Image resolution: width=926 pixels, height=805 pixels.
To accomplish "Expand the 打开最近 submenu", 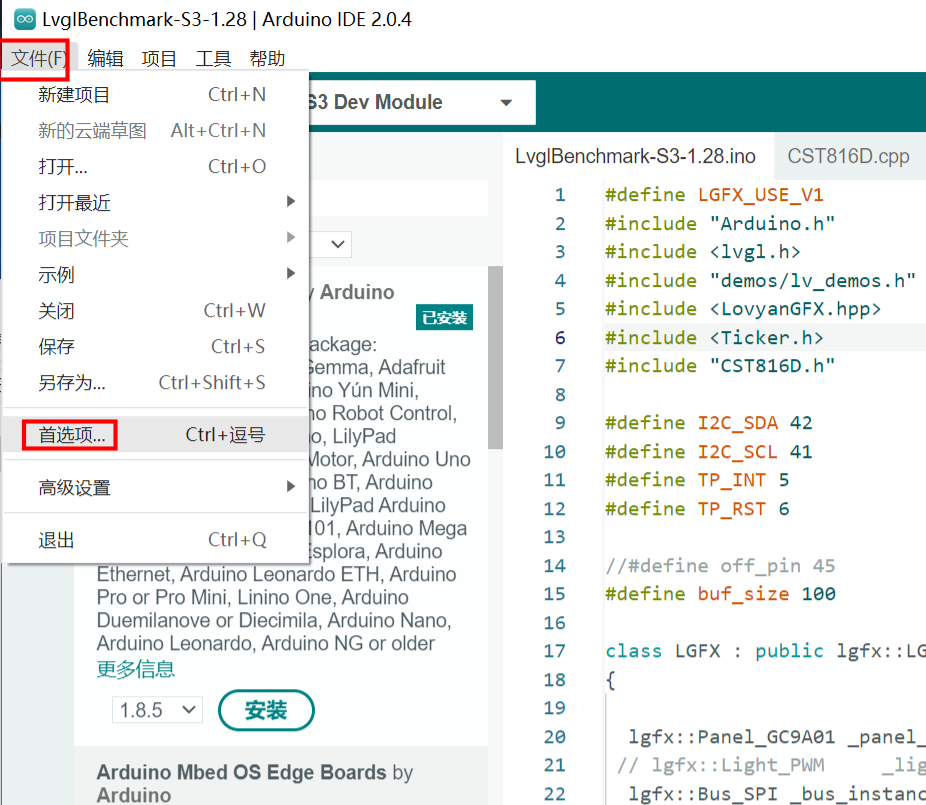I will 156,203.
